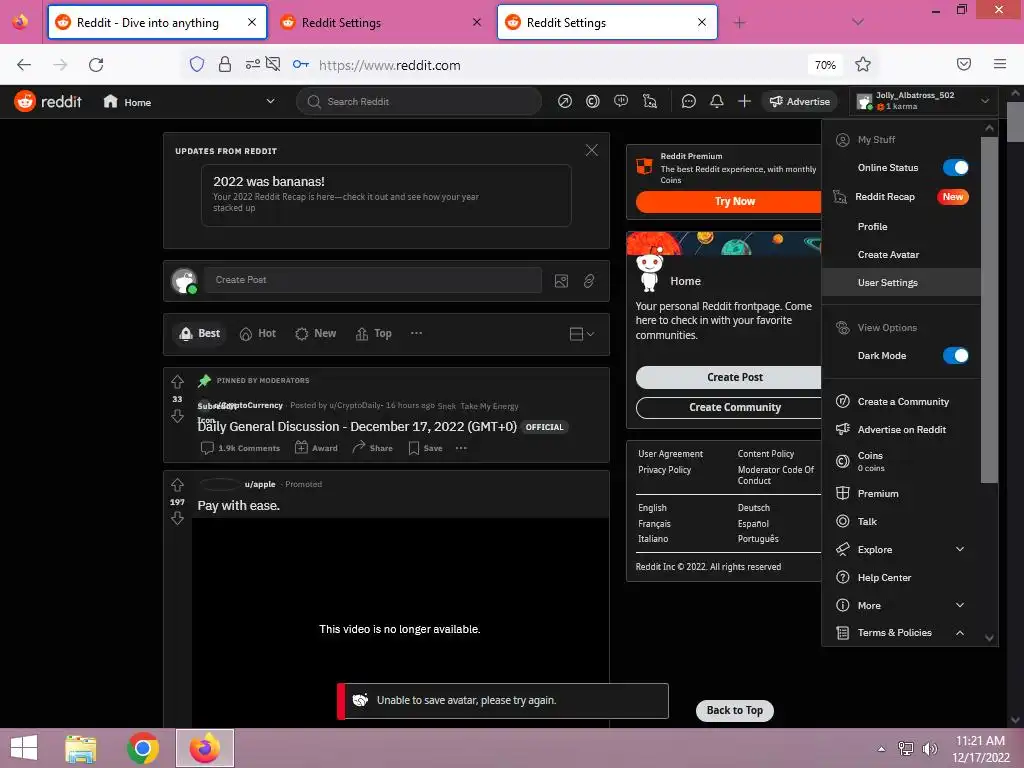1024x768 pixels.
Task: Click the Search Reddit field
Action: [419, 101]
